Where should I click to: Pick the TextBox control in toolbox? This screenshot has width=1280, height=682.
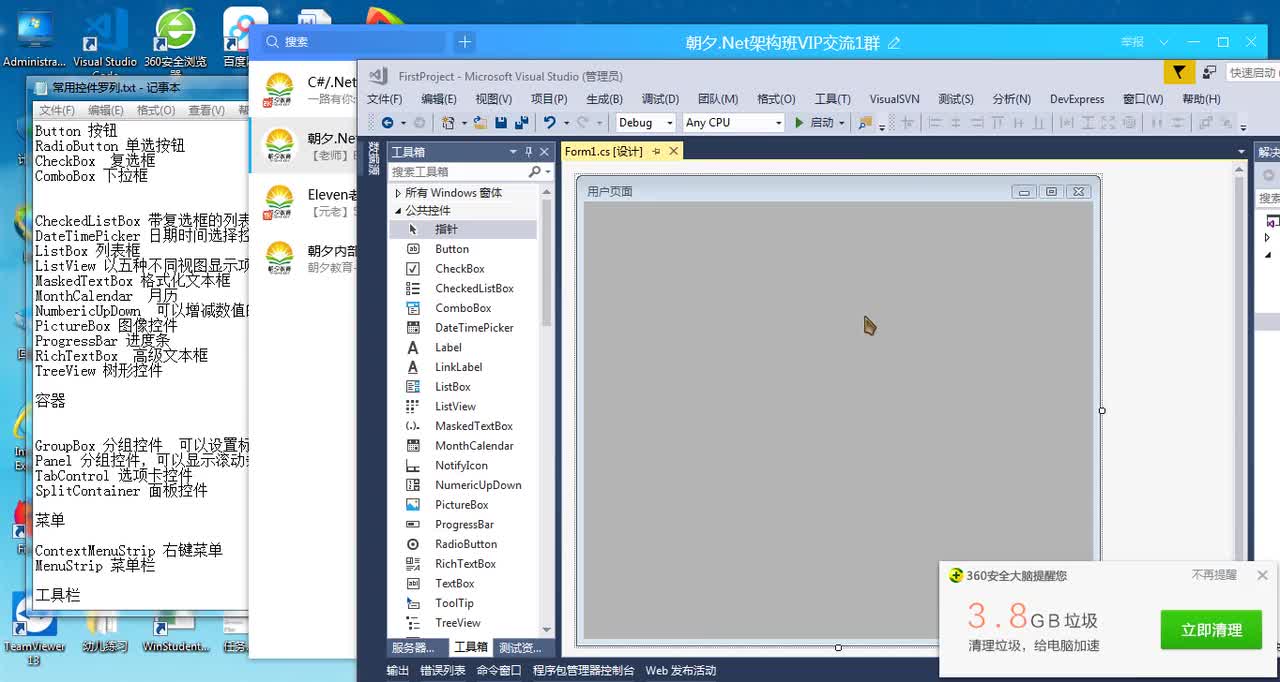coord(463,584)
